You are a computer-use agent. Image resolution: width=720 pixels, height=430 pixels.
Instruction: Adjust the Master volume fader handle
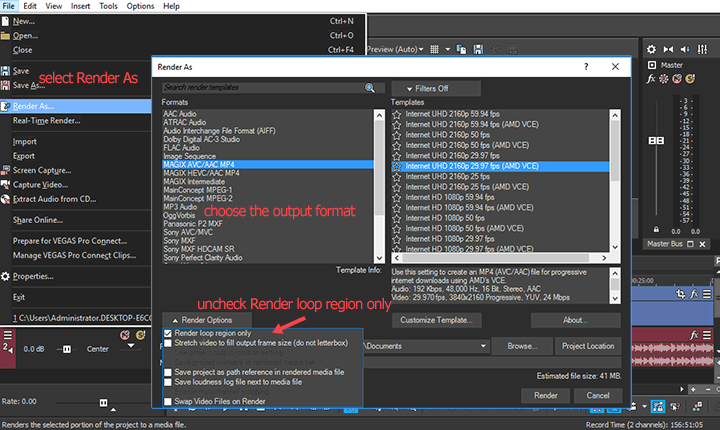[656, 141]
